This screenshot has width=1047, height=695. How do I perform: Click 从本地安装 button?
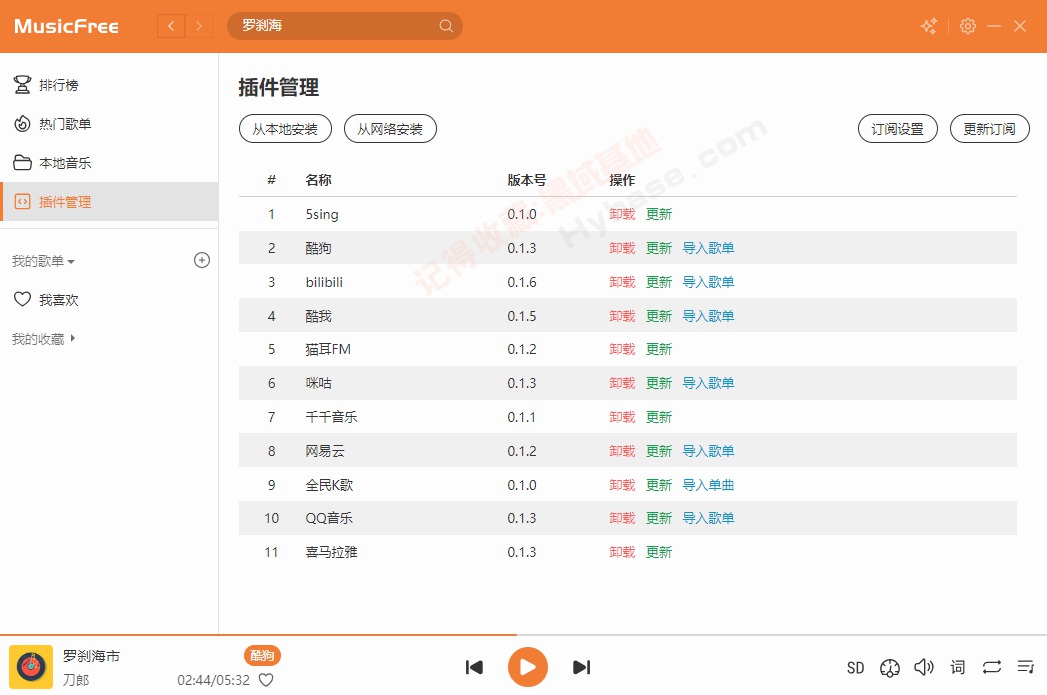point(285,129)
